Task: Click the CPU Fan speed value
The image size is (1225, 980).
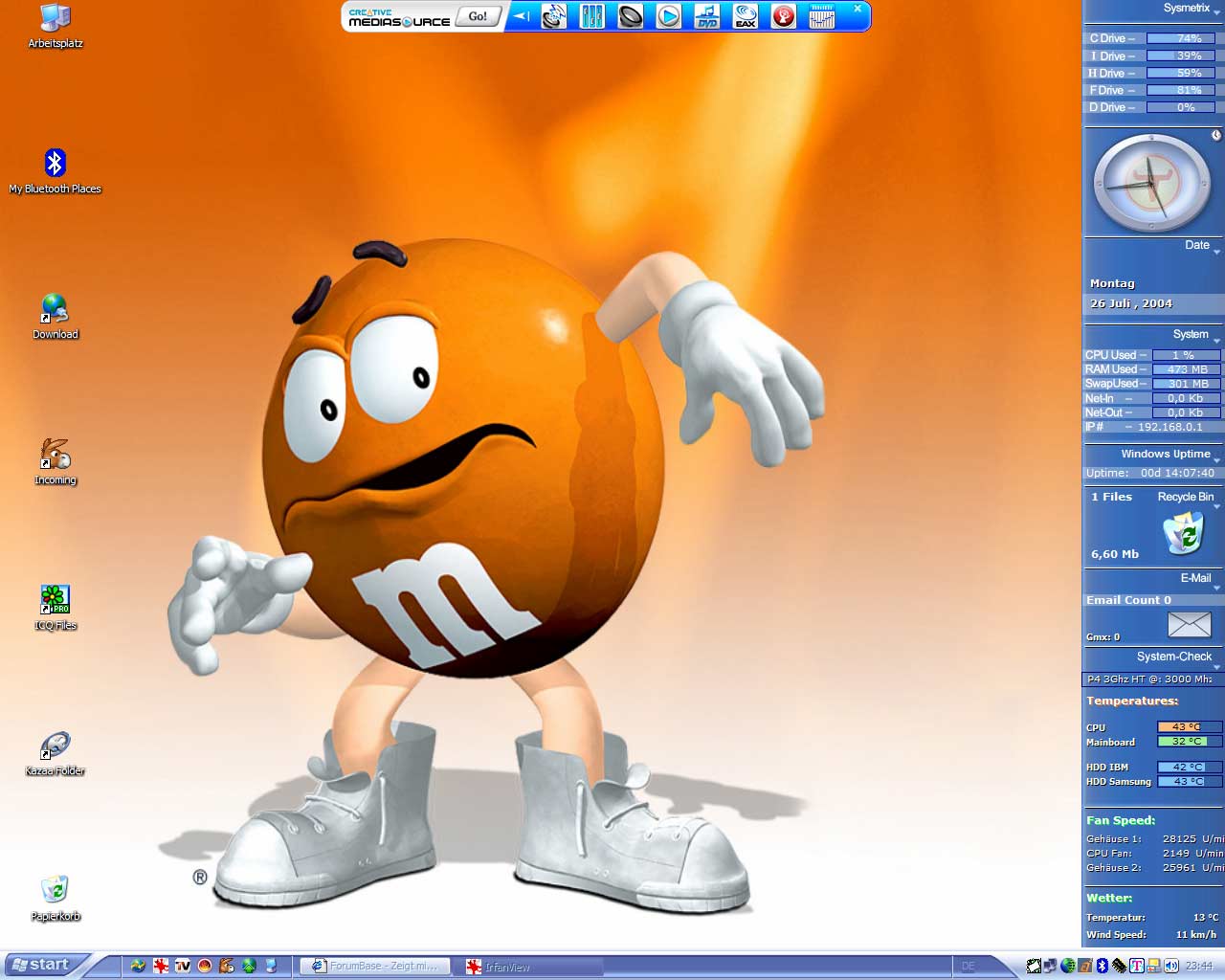Action: click(1192, 853)
